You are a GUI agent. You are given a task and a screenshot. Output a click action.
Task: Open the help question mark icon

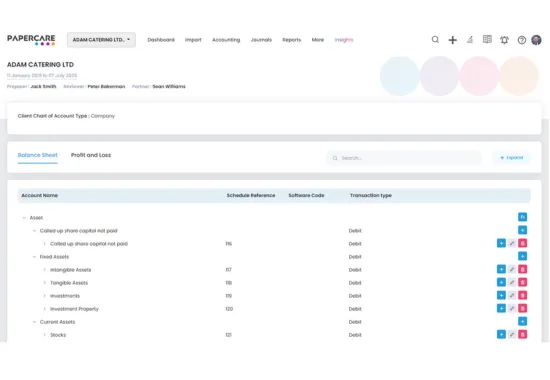click(x=522, y=40)
